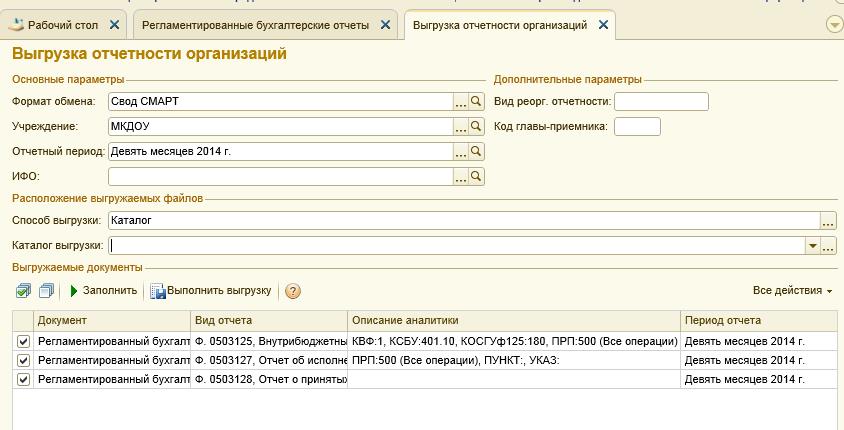Click the search icon for Отчетный период
This screenshot has width=844, height=430.
tap(476, 151)
